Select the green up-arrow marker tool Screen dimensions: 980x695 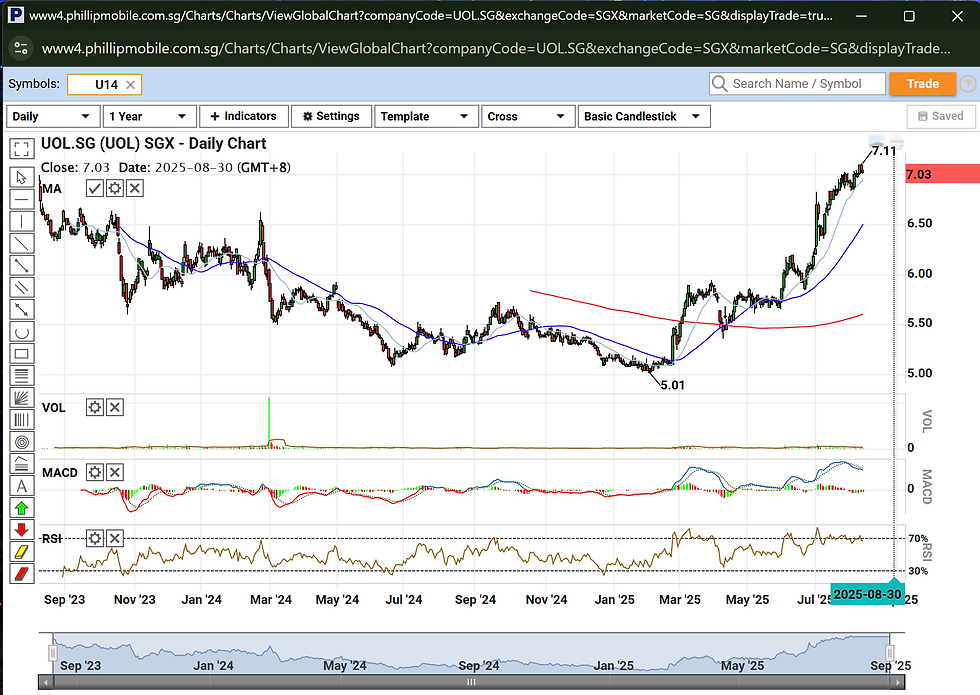click(21, 508)
